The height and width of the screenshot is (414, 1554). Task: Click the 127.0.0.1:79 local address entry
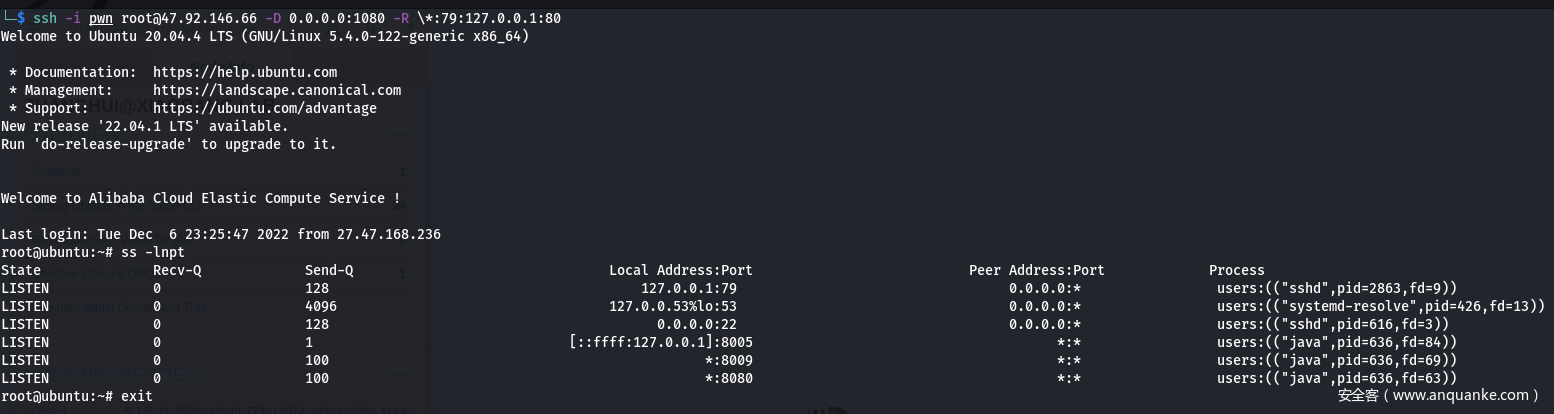point(689,288)
